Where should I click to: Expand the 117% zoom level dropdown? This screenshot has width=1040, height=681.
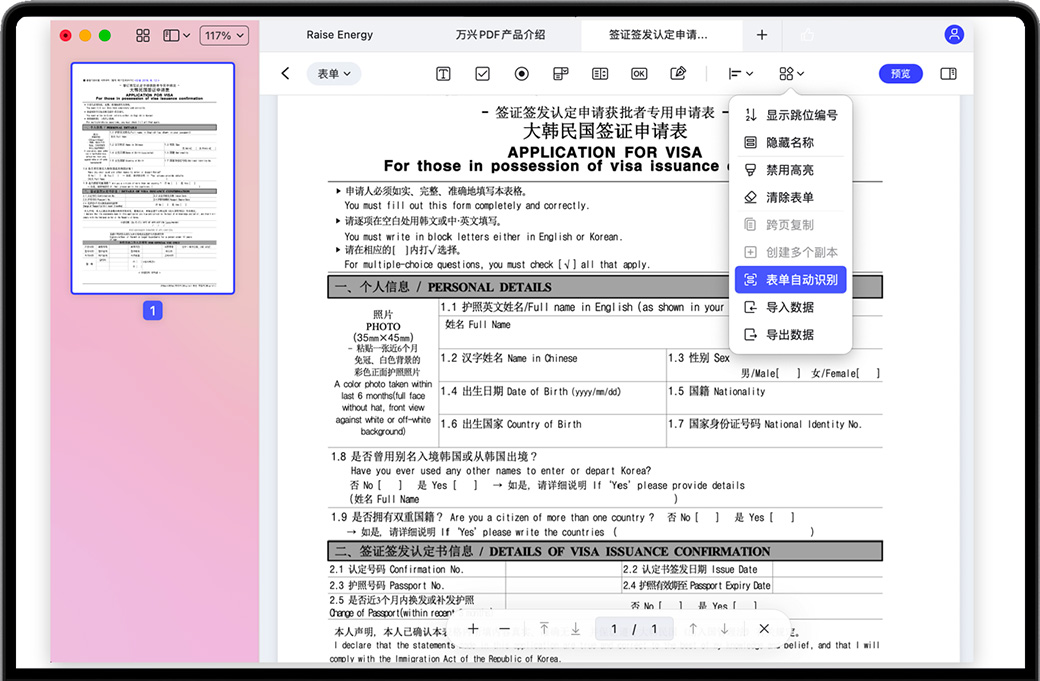point(224,35)
